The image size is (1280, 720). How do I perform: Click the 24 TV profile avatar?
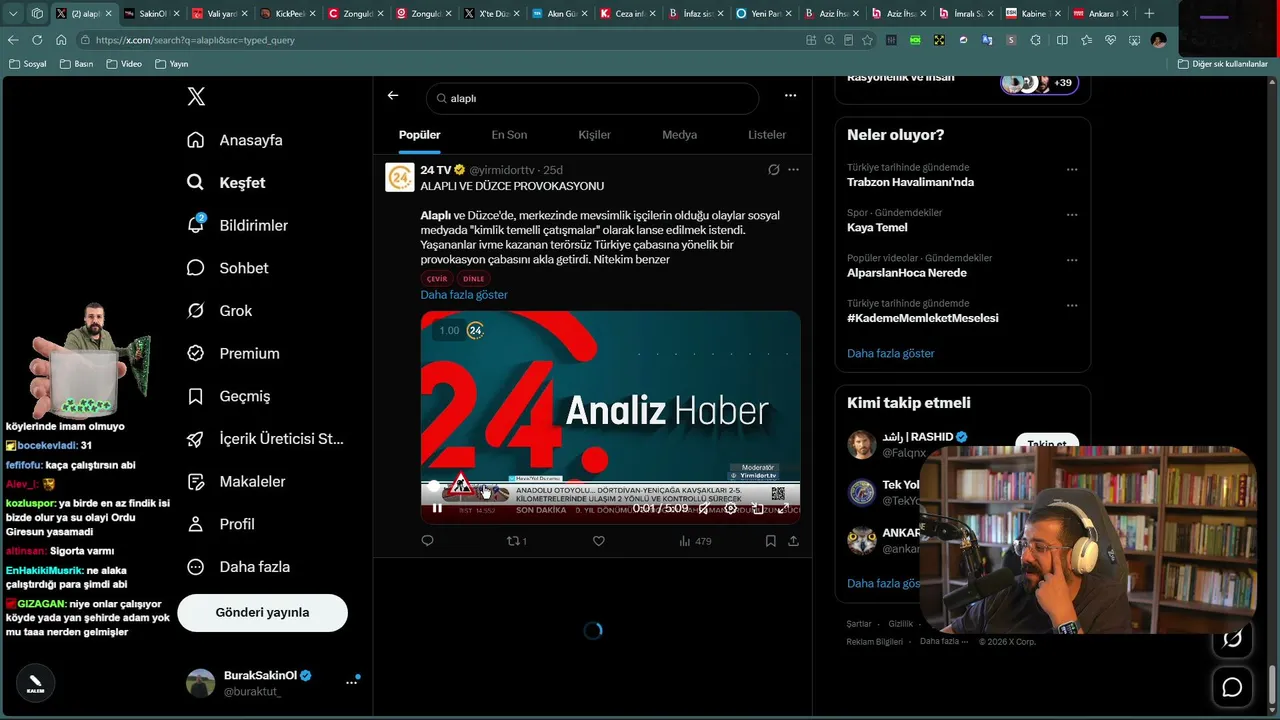[400, 177]
